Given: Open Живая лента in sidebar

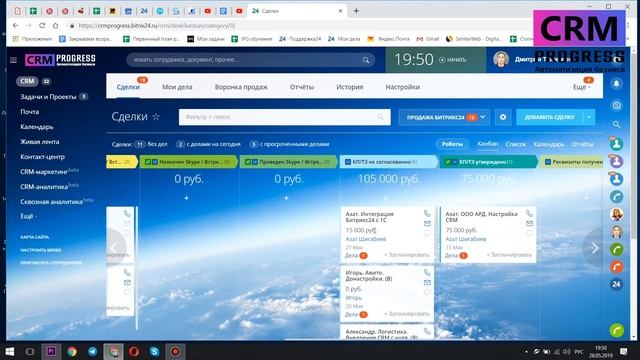Looking at the screenshot, I should pyautogui.click(x=40, y=142).
